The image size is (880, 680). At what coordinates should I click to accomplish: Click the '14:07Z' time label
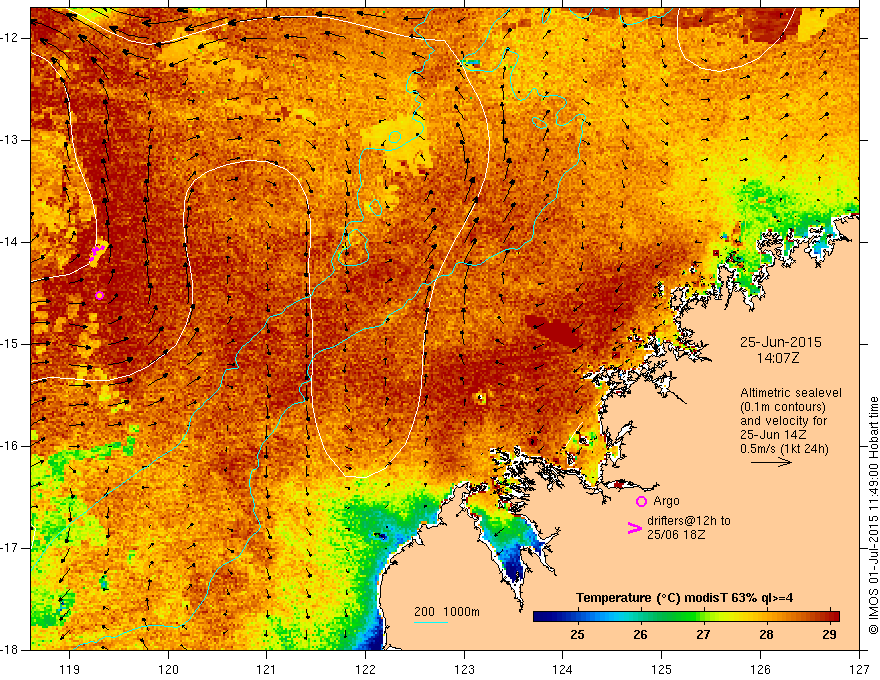coord(777,358)
